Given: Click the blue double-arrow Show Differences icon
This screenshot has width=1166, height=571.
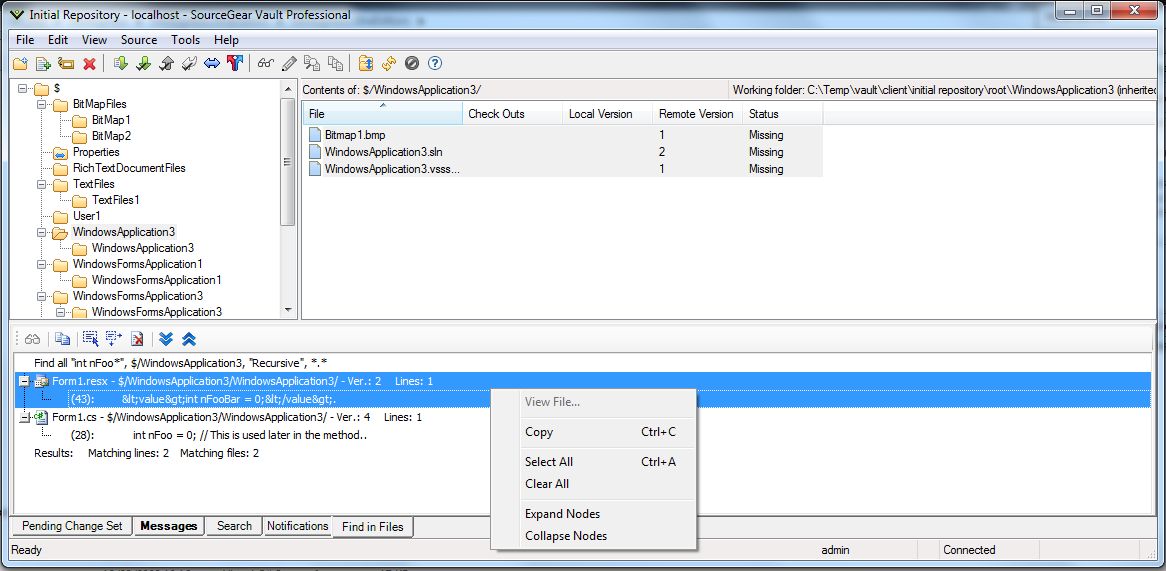Looking at the screenshot, I should click(212, 64).
